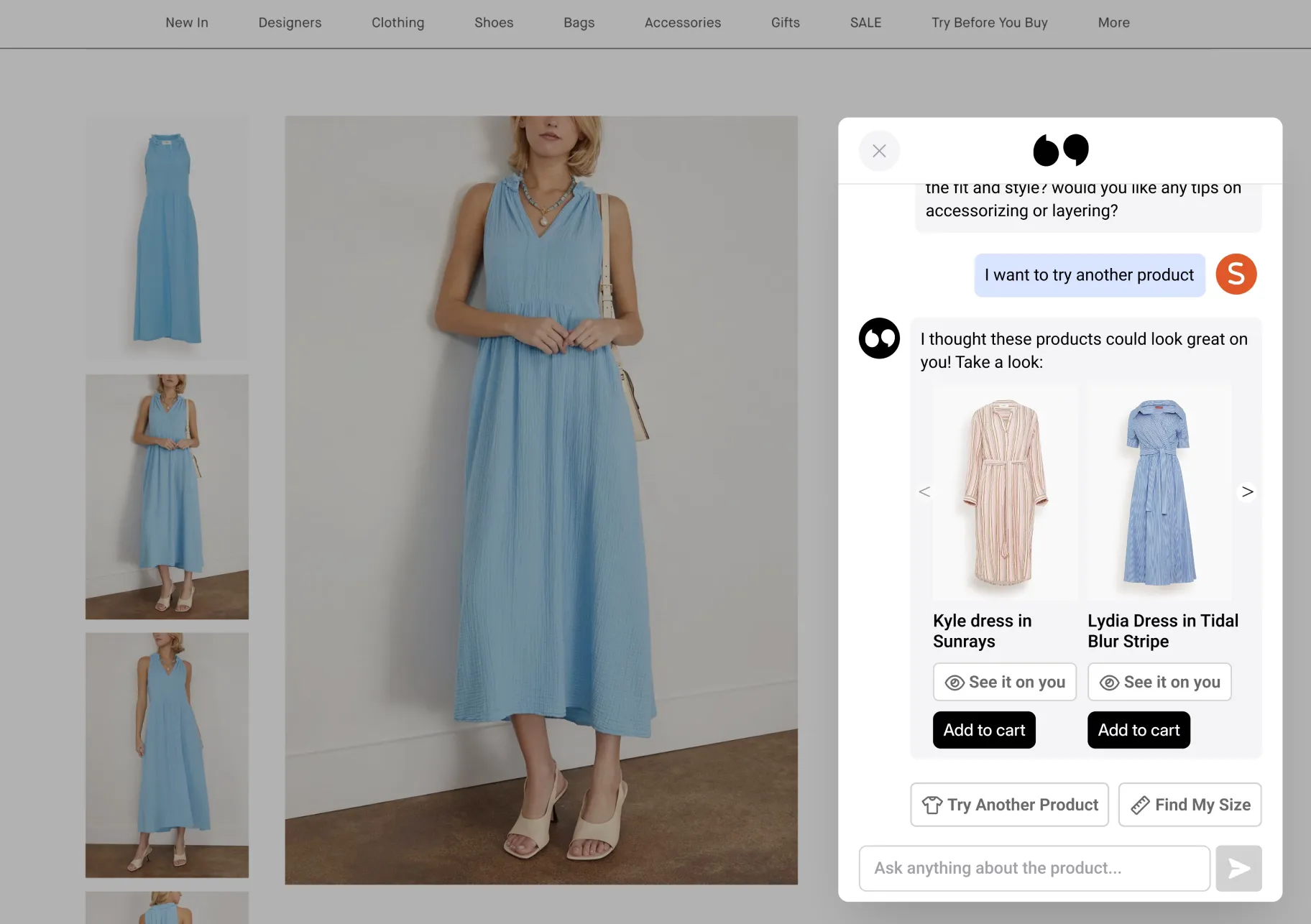Close the chat assistant panel
This screenshot has width=1311, height=924.
click(x=879, y=151)
